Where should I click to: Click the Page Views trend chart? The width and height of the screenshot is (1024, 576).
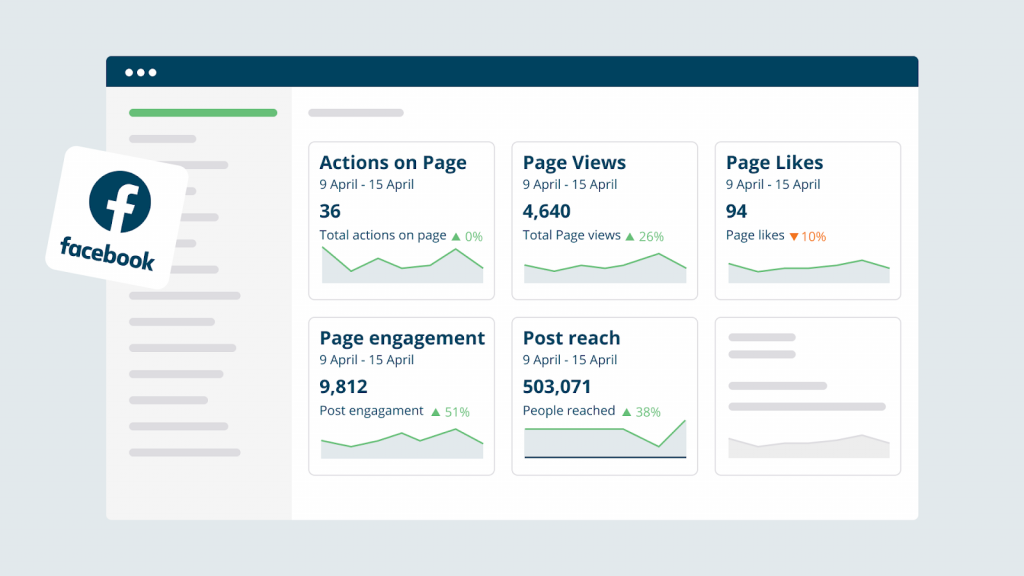[x=604, y=270]
